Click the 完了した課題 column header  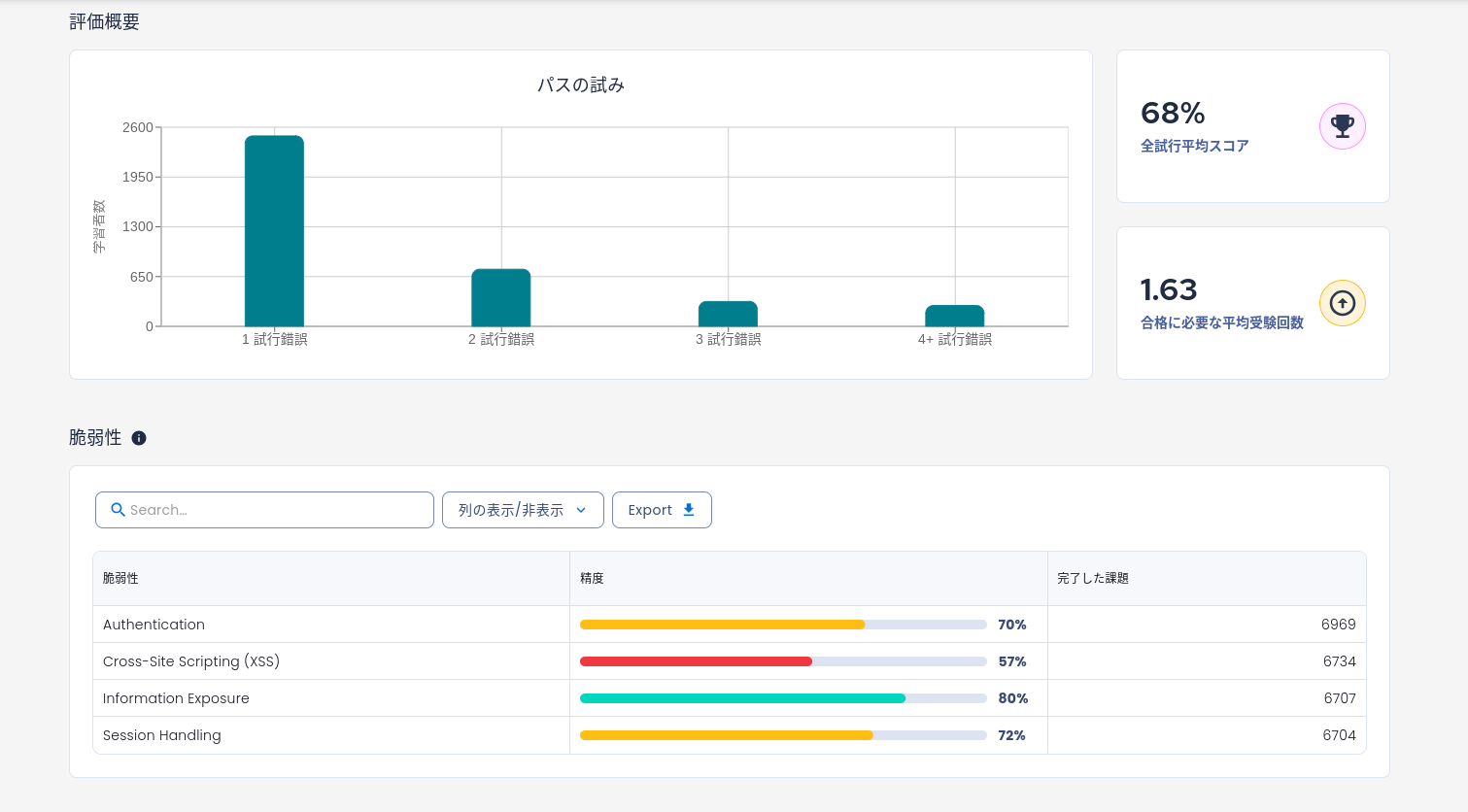[x=1093, y=578]
